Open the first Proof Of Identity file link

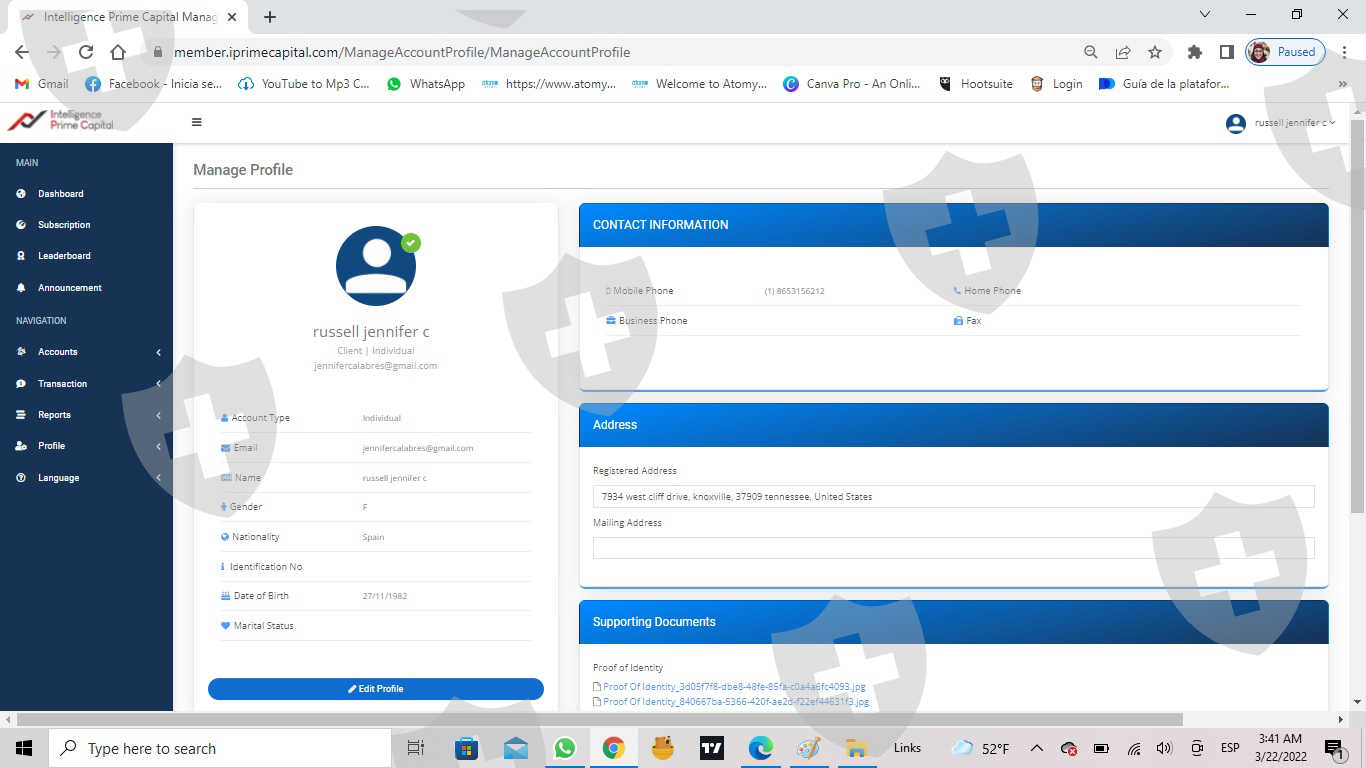coord(734,687)
